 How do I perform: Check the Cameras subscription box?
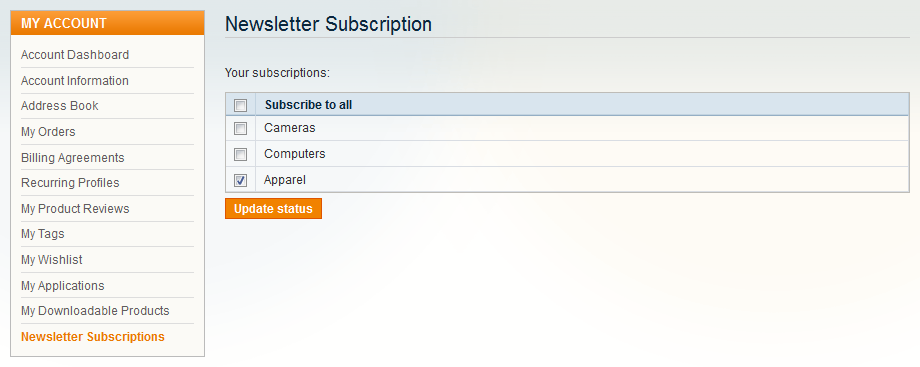tap(241, 128)
